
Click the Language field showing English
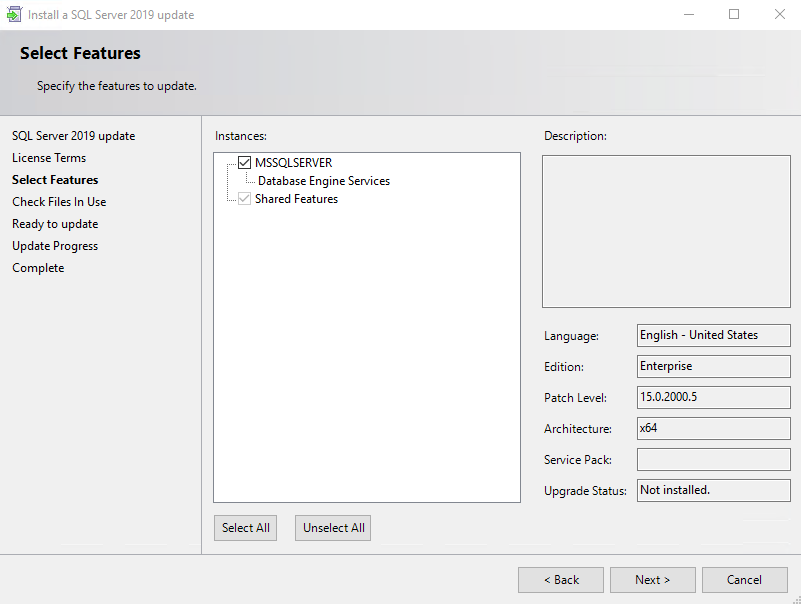click(x=713, y=335)
